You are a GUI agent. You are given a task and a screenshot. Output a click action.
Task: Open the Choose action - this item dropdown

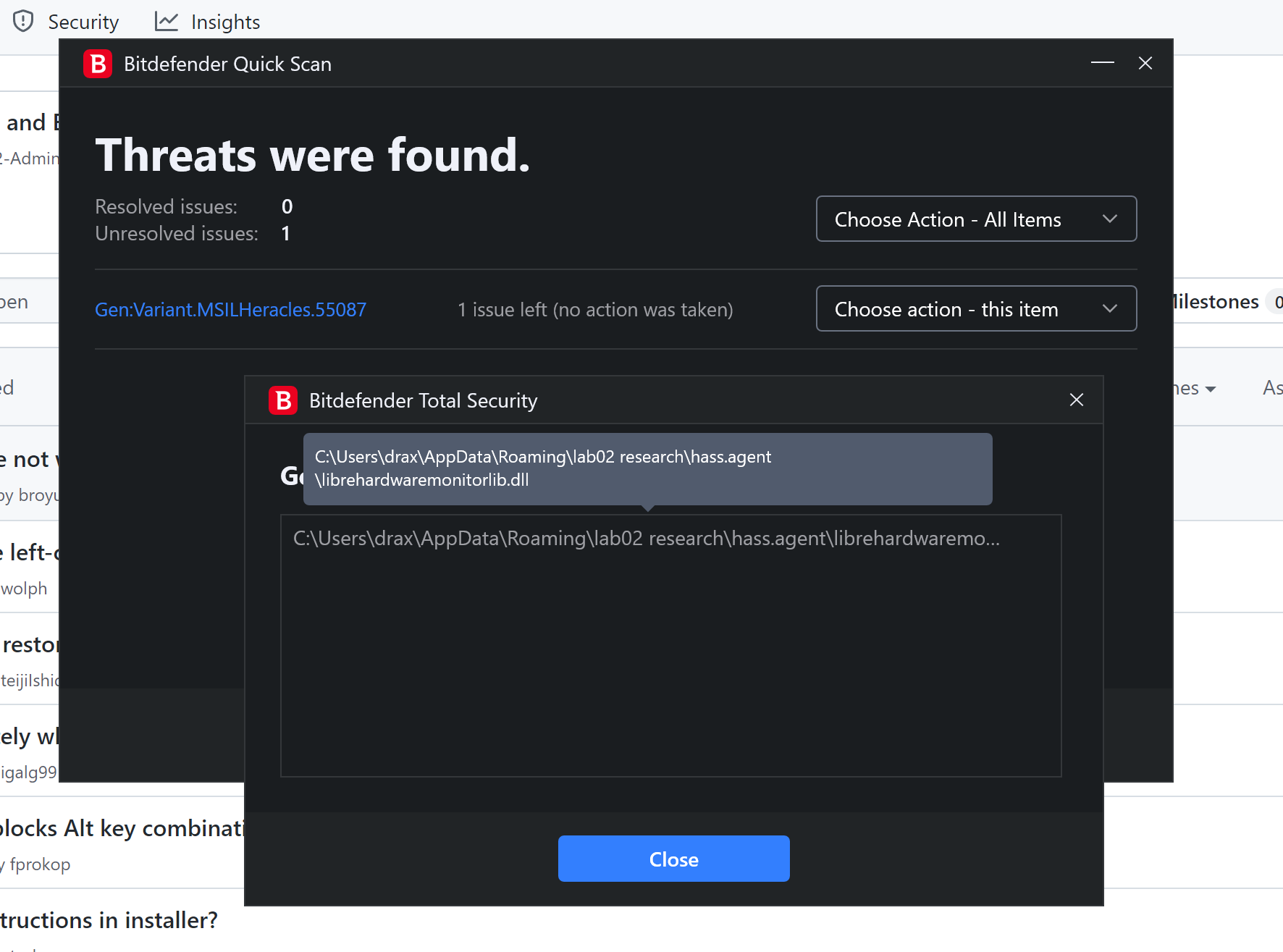click(976, 308)
